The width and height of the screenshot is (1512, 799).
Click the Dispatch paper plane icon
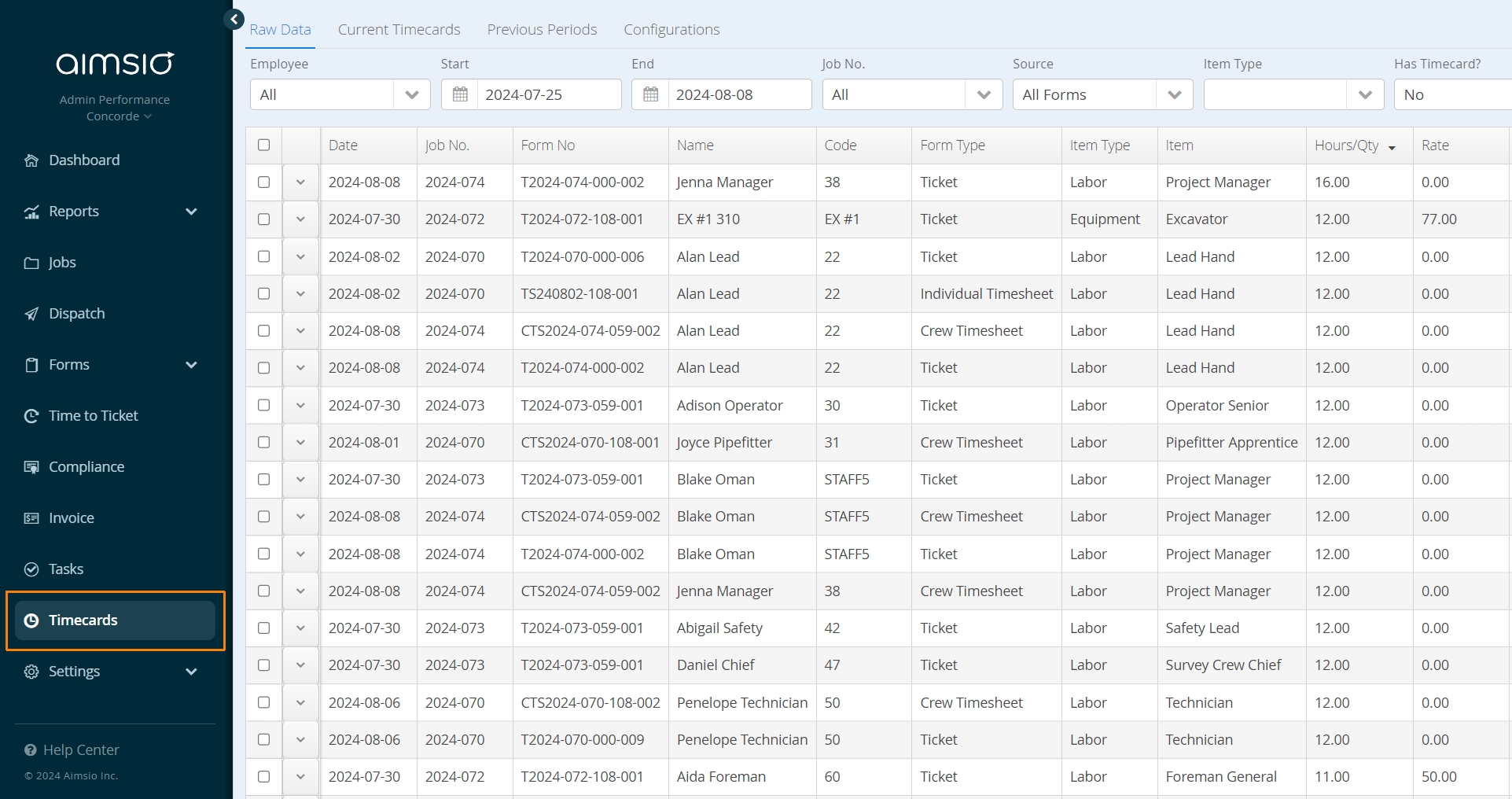[x=31, y=314]
